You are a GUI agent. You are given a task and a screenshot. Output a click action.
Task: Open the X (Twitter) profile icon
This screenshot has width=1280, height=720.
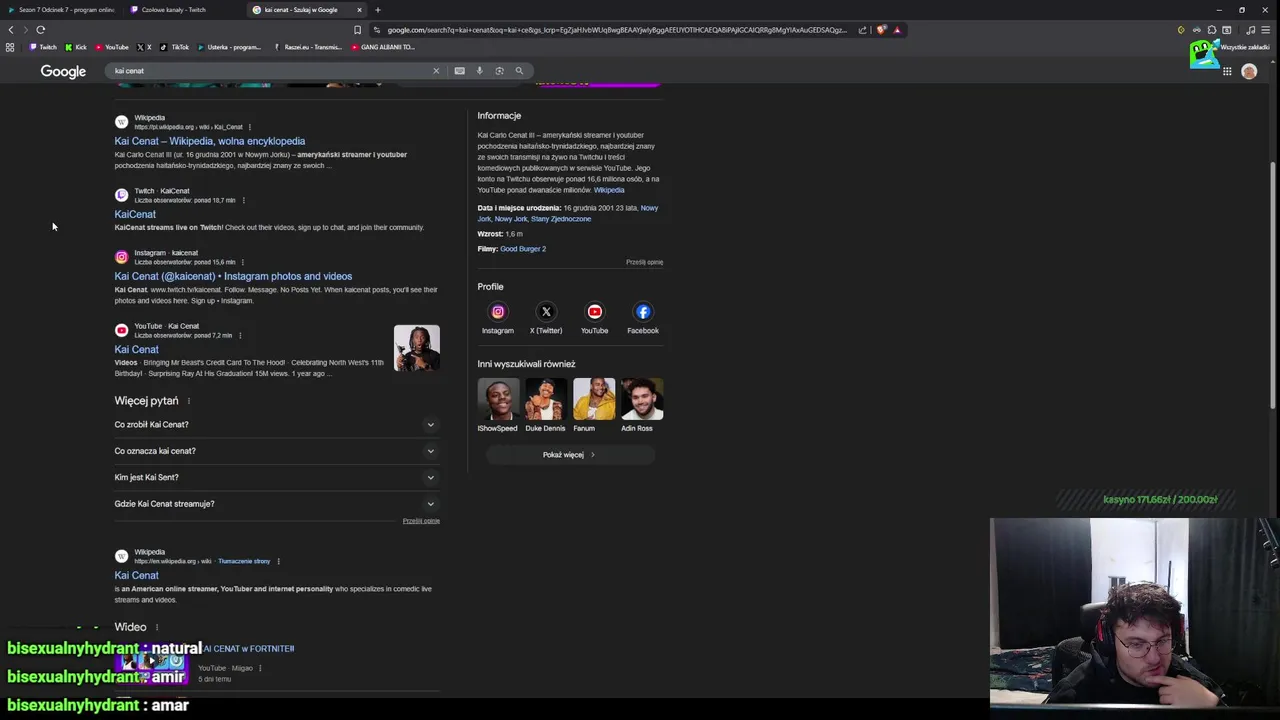546,312
